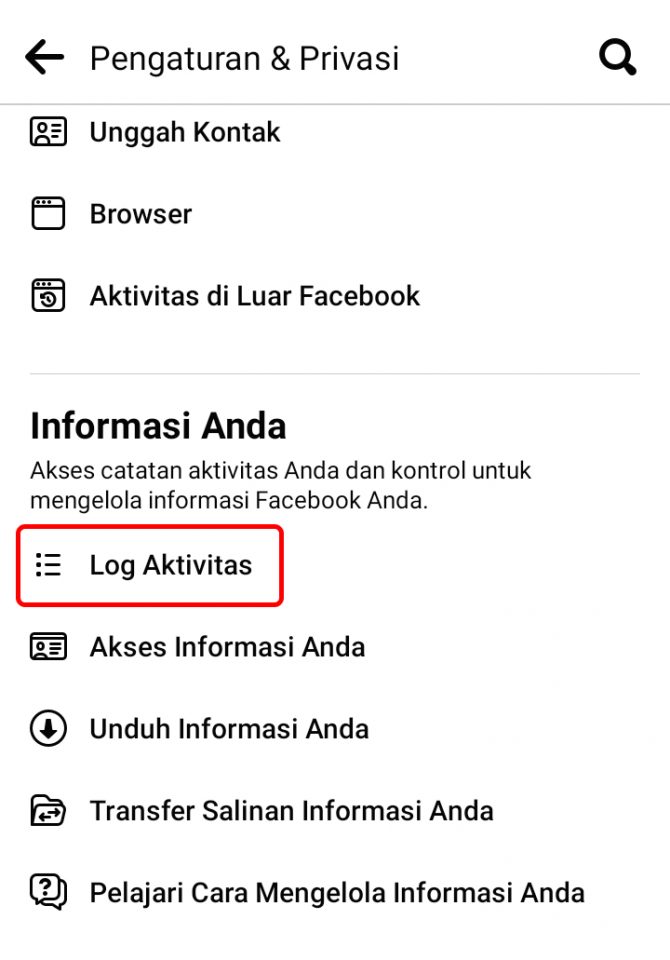670x960 pixels.
Task: Tap the Unggah Kontak contact card icon
Action: pyautogui.click(x=48, y=132)
